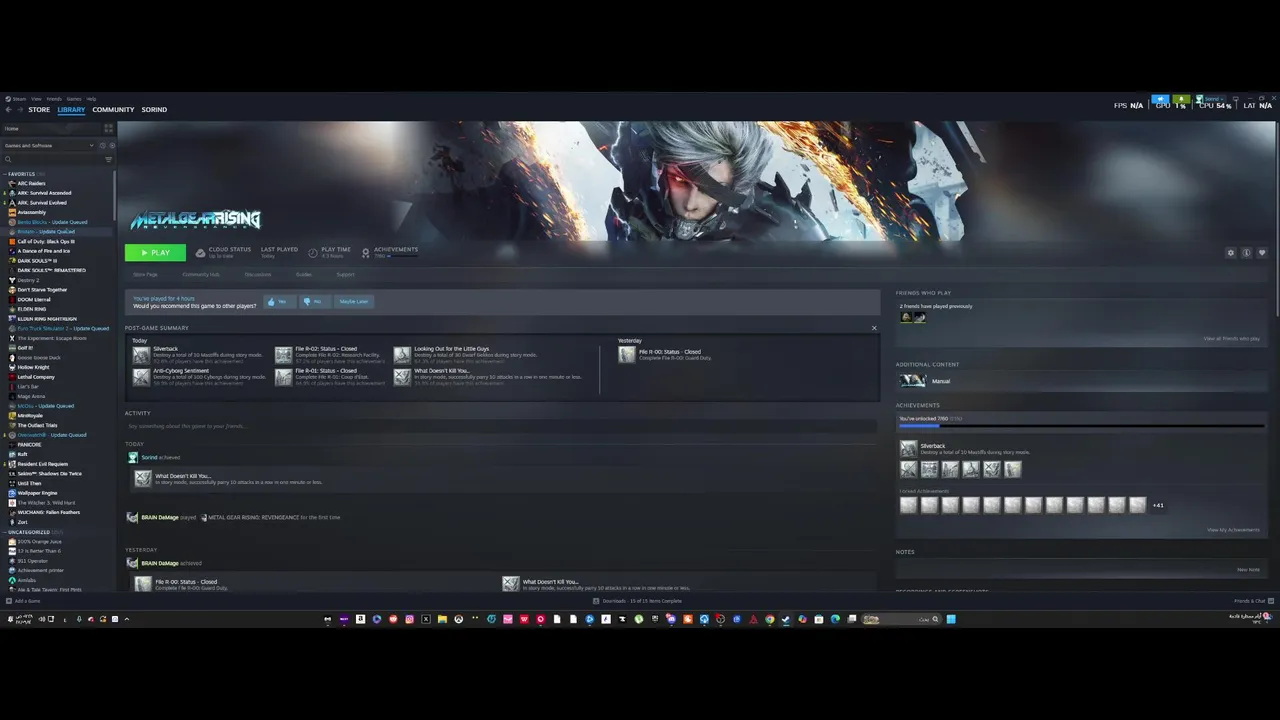The width and height of the screenshot is (1280, 720).
Task: Open the Support tab
Action: coord(345,274)
